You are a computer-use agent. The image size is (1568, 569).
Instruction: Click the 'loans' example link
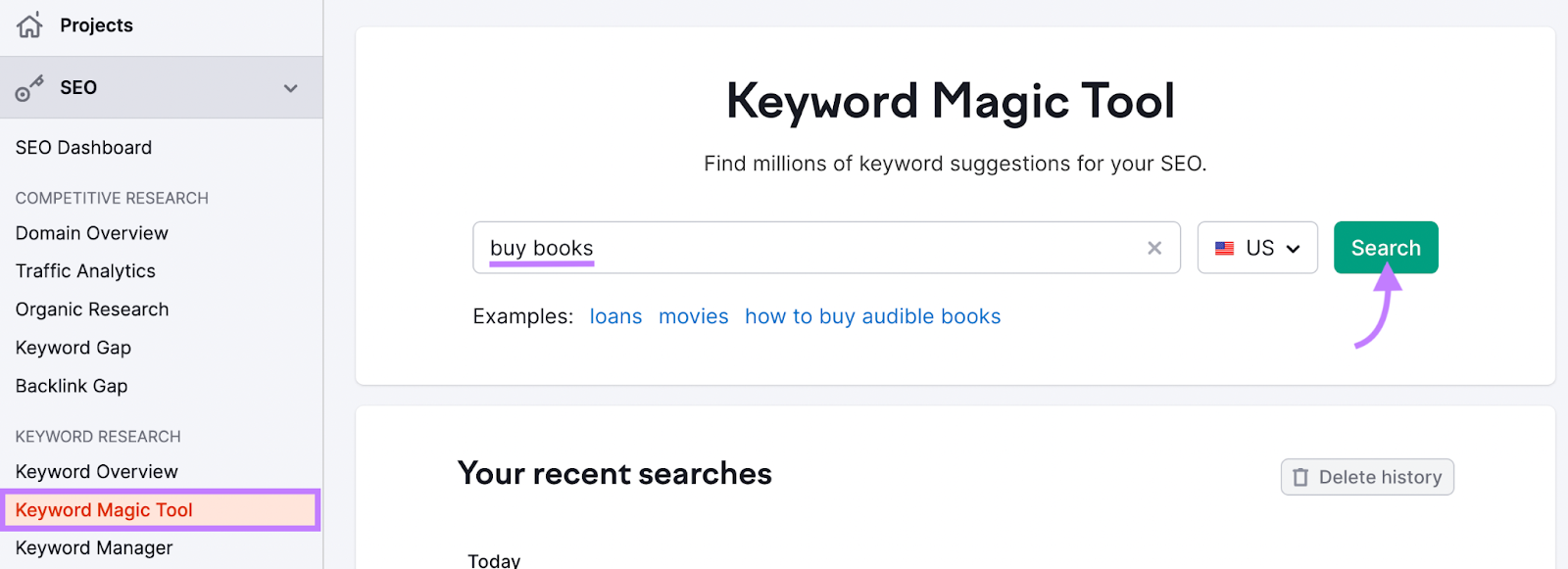point(615,316)
